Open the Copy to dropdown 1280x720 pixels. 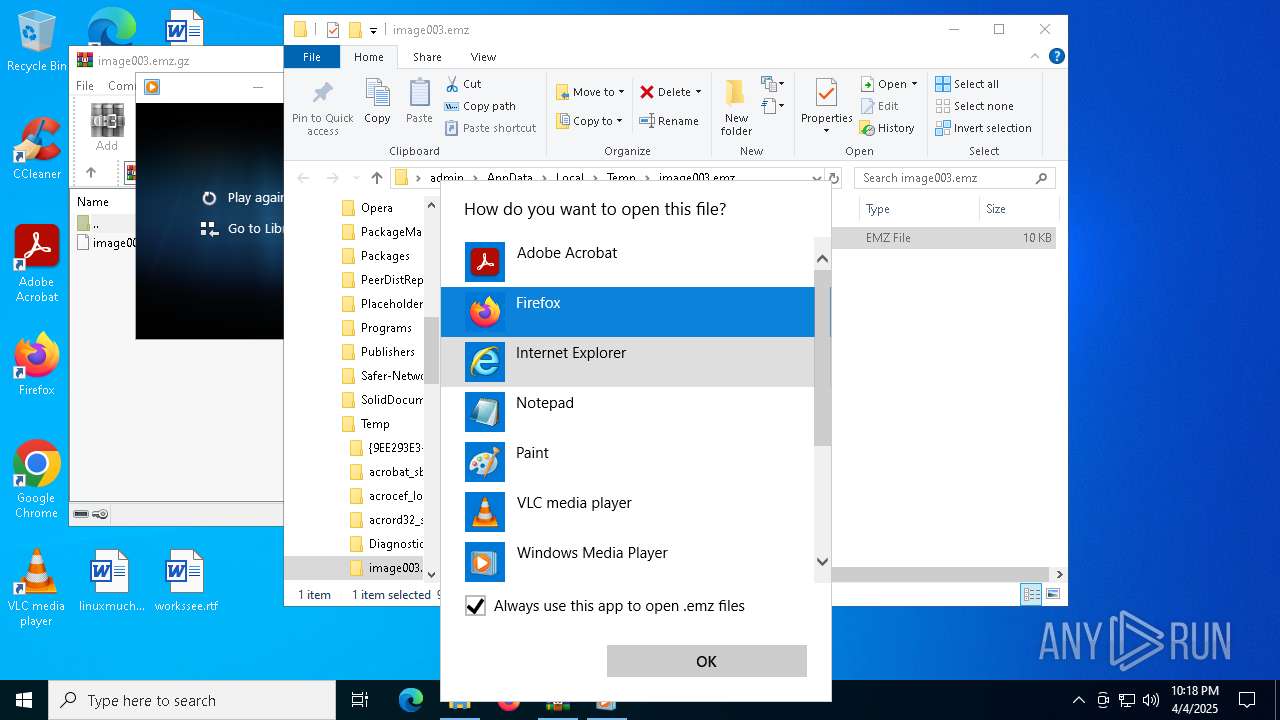coord(590,121)
